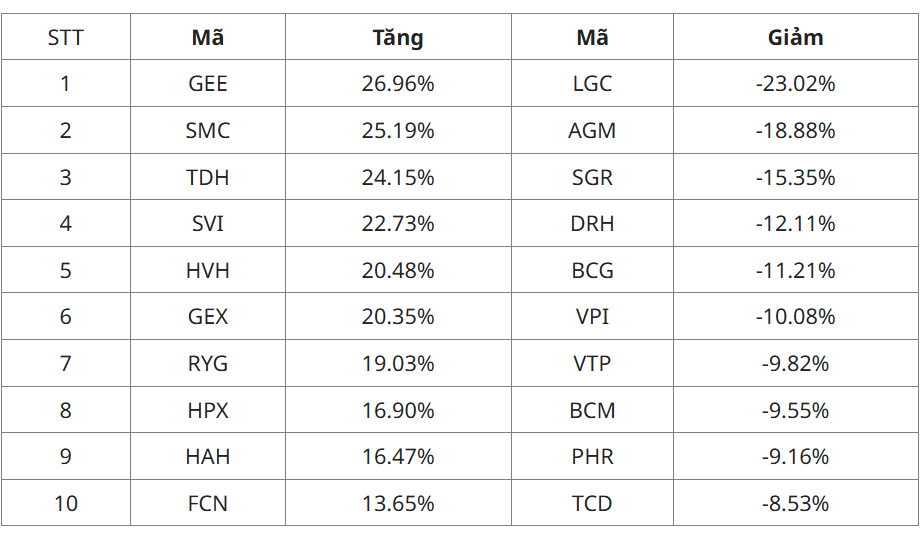
Task: Click the -23.02% decrease value
Action: (x=795, y=84)
